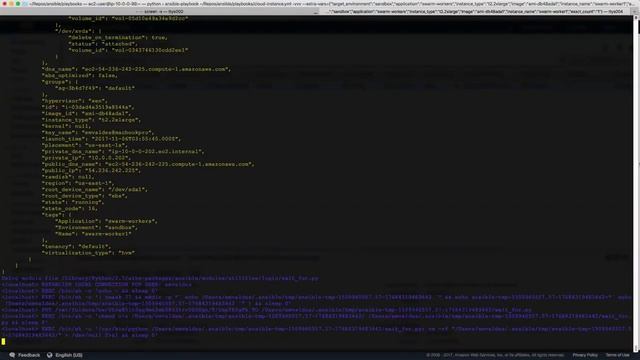640x360 pixels.
Task: Click the "state_code": 16 line
Action: [x=70, y=209]
